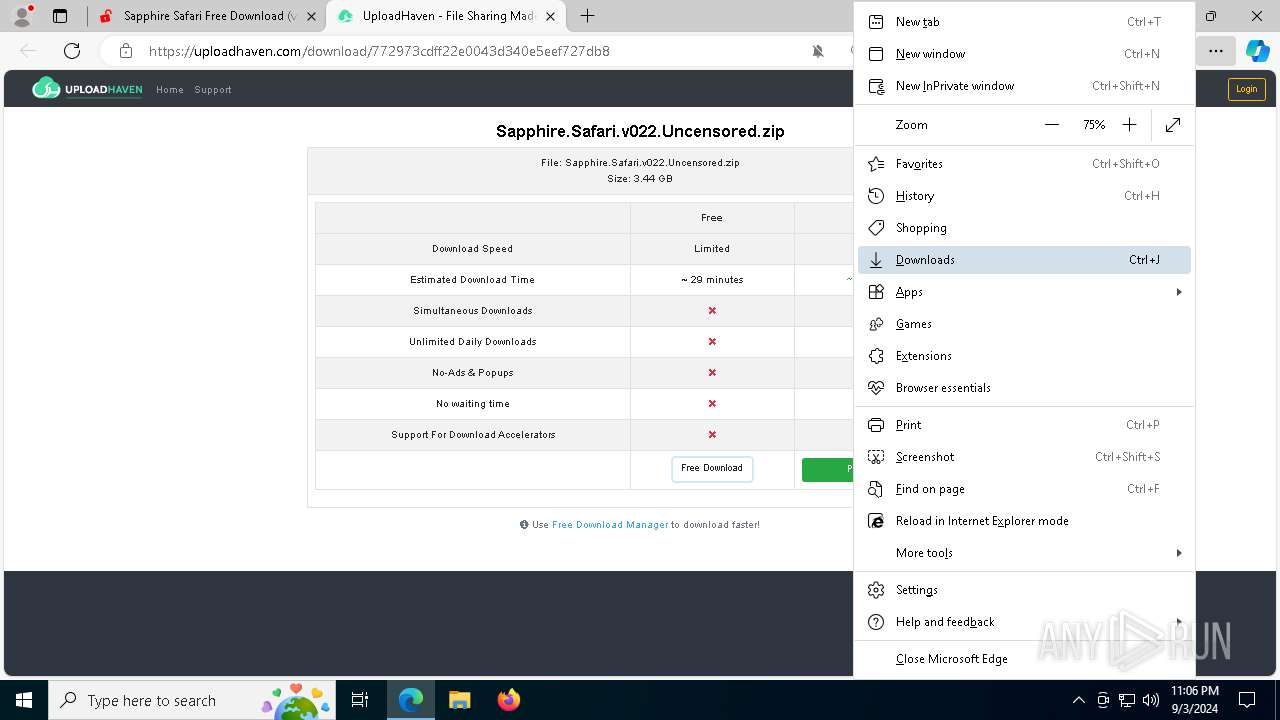
Task: Select Screenshot from the menu
Action: click(1024, 457)
